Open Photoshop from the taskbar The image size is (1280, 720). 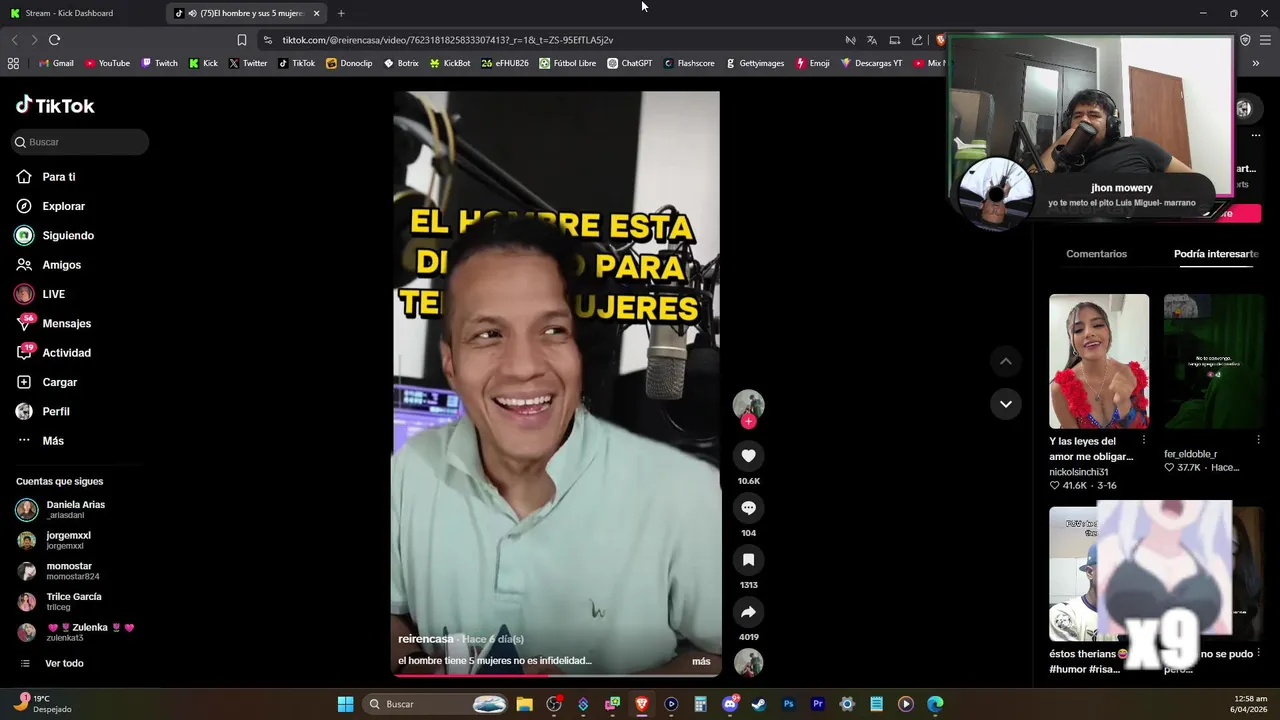tap(788, 704)
